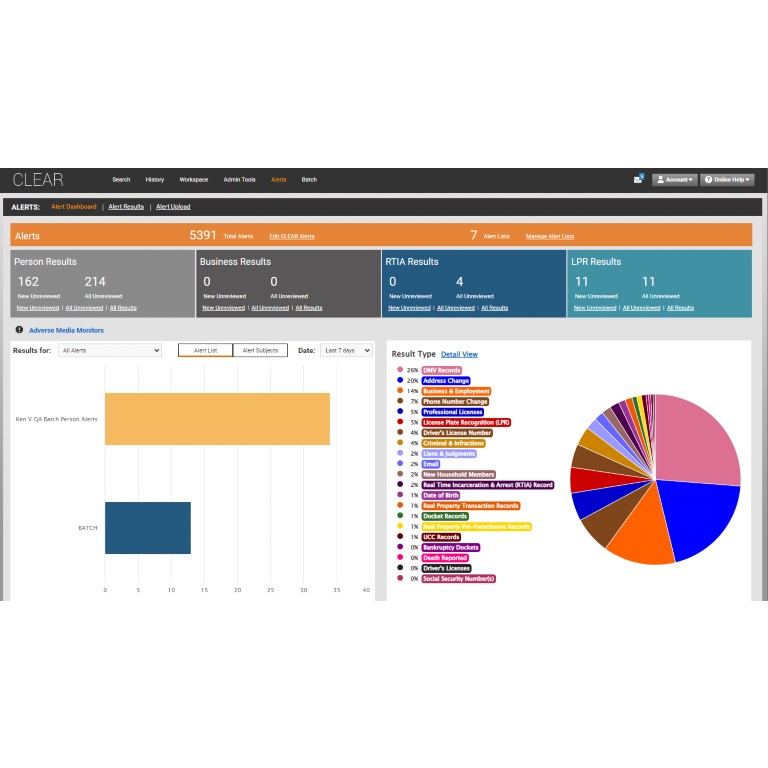Click the Business & Employment legend color dot
The height and width of the screenshot is (768, 768).
400,391
